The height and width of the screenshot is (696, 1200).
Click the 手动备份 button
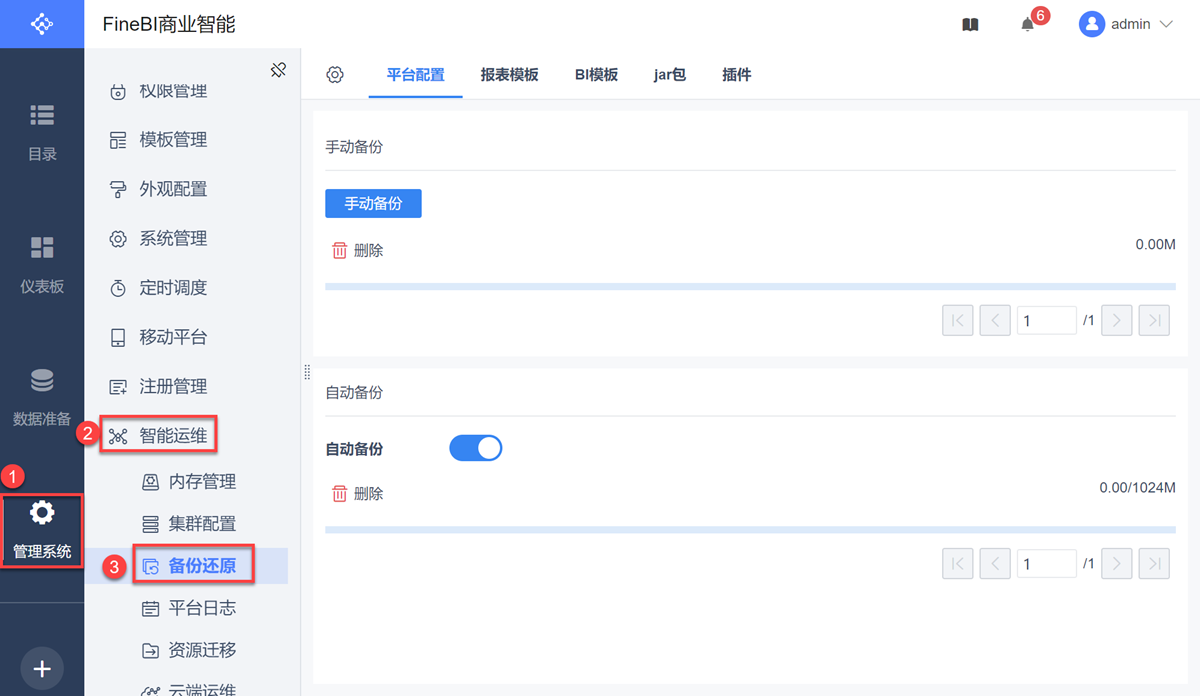pyautogui.click(x=373, y=204)
